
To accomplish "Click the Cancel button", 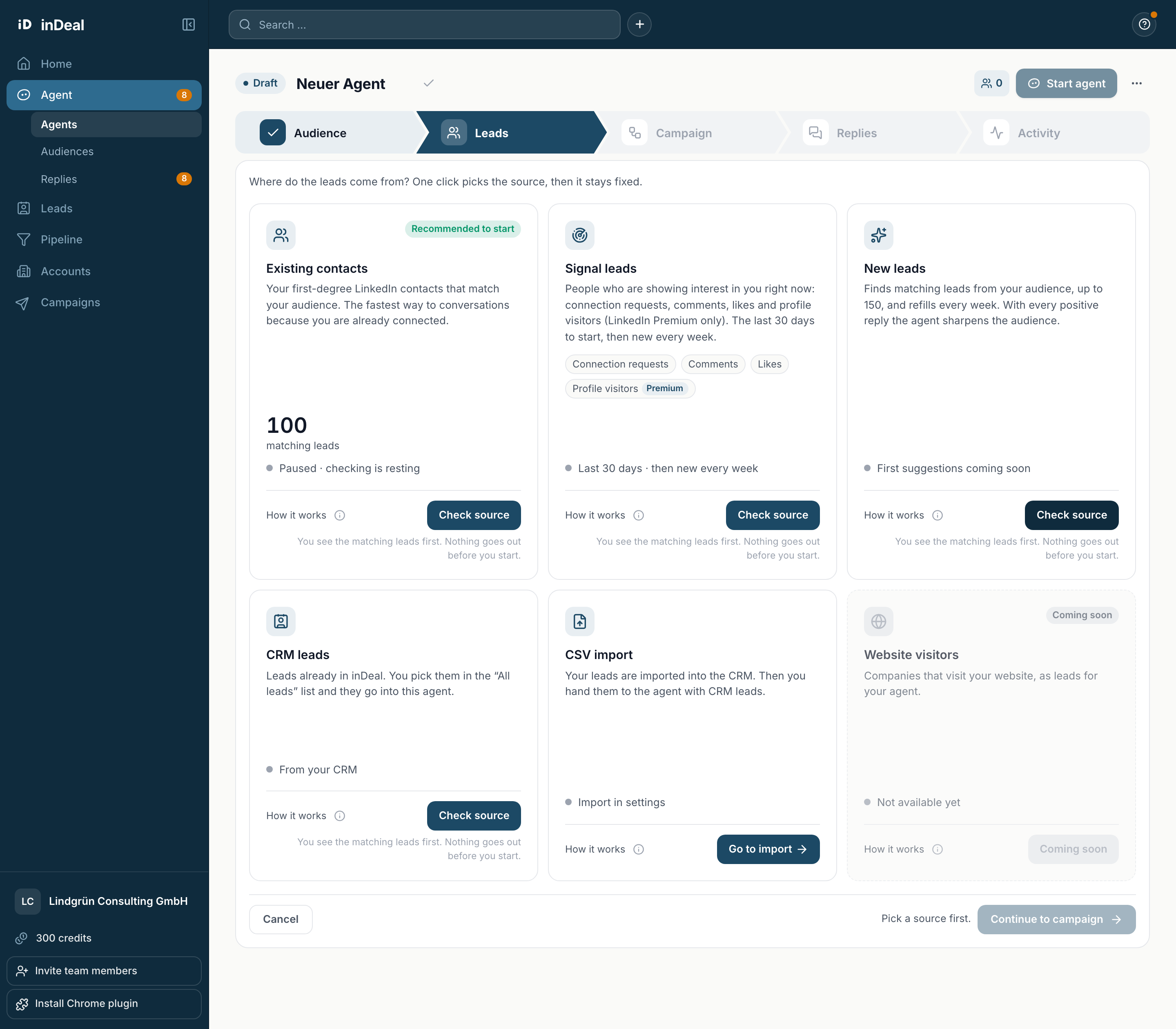I will click(281, 919).
